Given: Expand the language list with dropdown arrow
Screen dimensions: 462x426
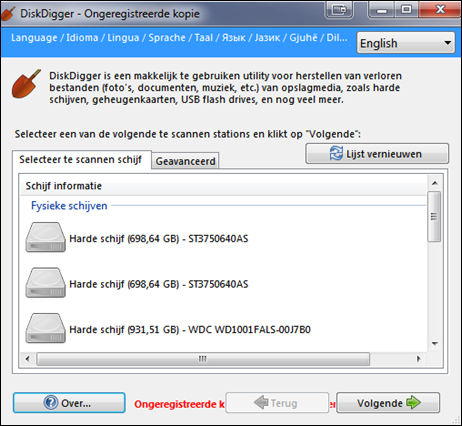Looking at the screenshot, I should (447, 43).
